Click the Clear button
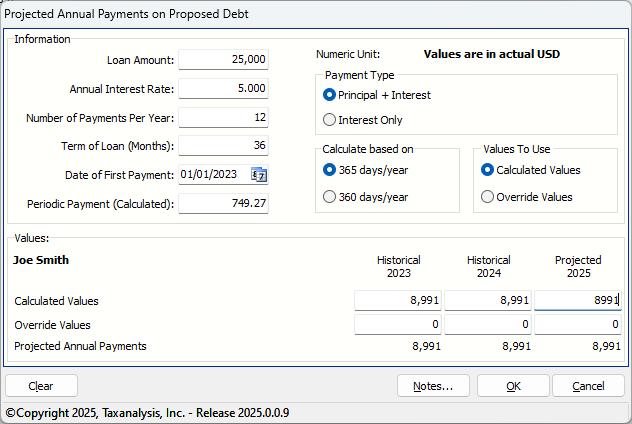This screenshot has width=632, height=424. click(x=41, y=386)
